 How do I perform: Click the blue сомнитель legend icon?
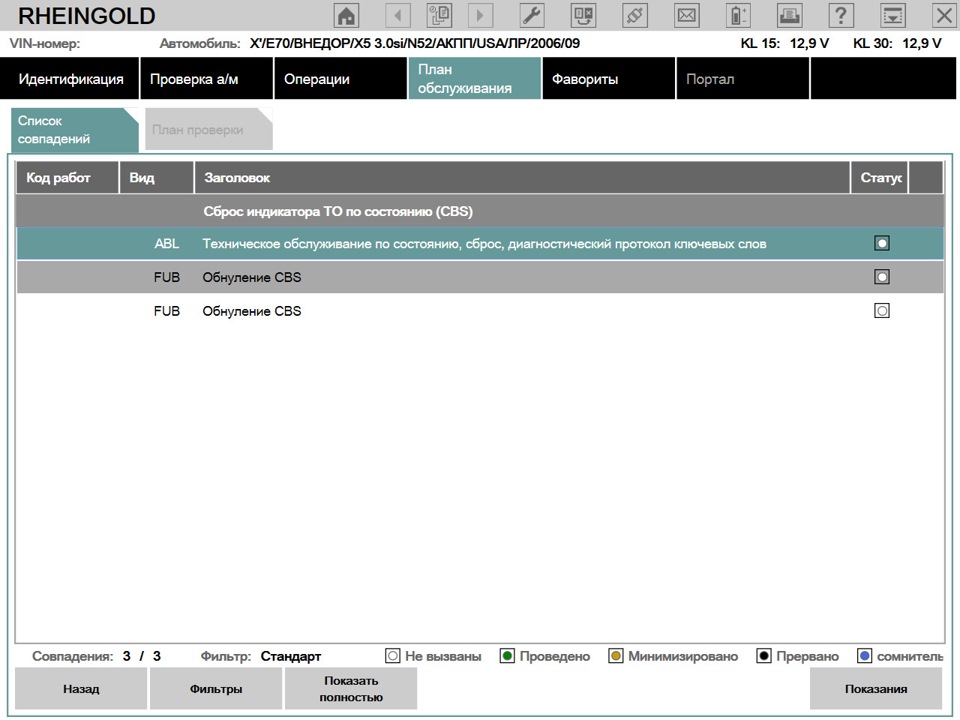(864, 656)
